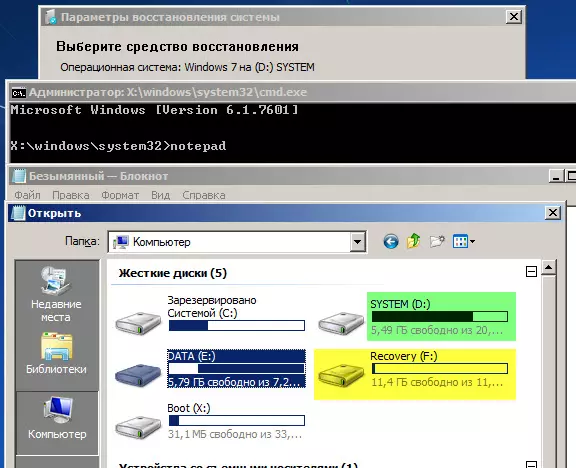Click the Открыть dialog title icon
This screenshot has width=576, height=468.
point(18,213)
